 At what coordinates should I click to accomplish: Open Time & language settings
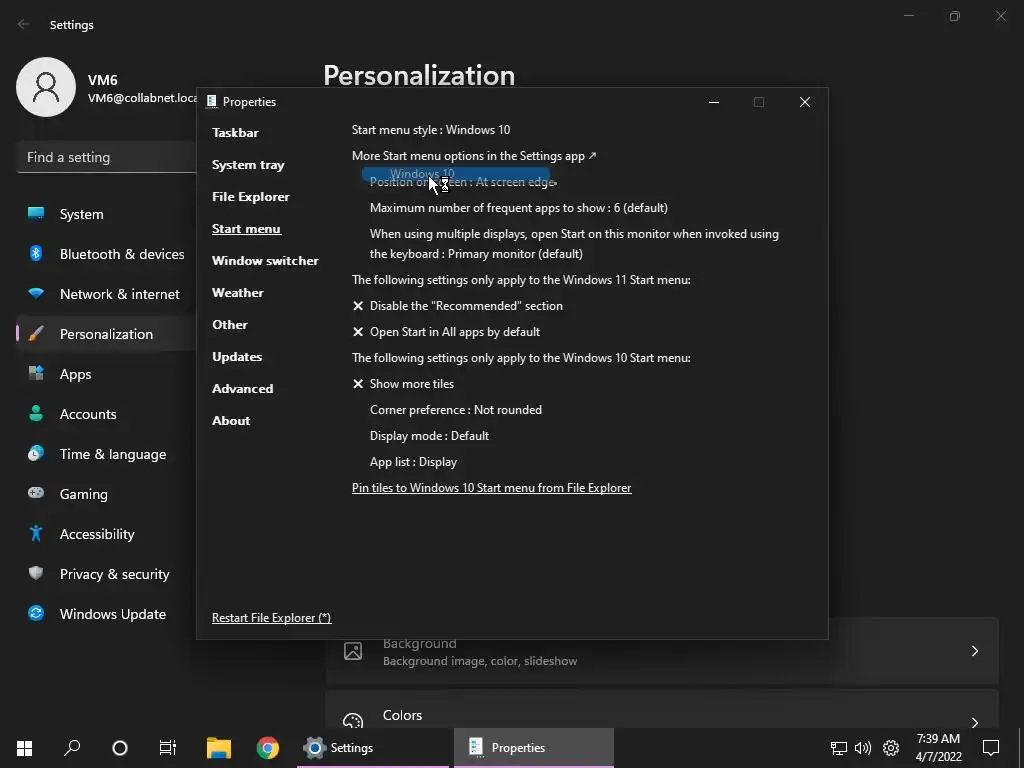[106, 454]
